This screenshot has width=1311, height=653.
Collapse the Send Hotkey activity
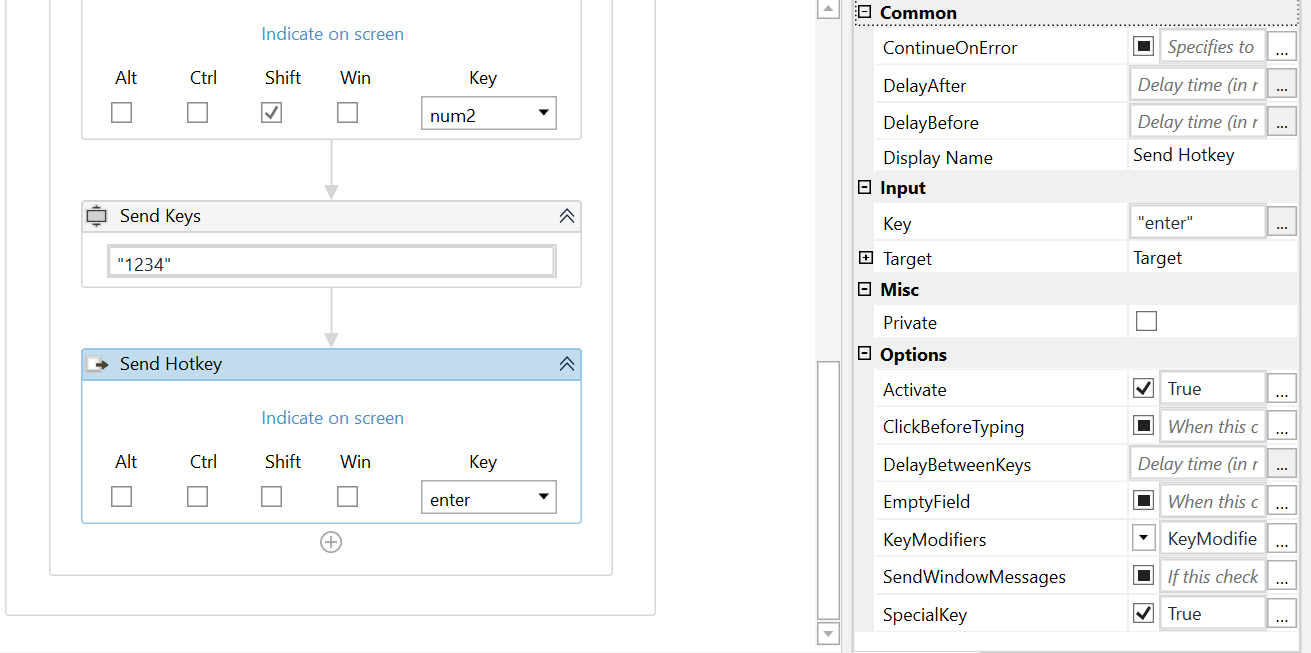[567, 364]
